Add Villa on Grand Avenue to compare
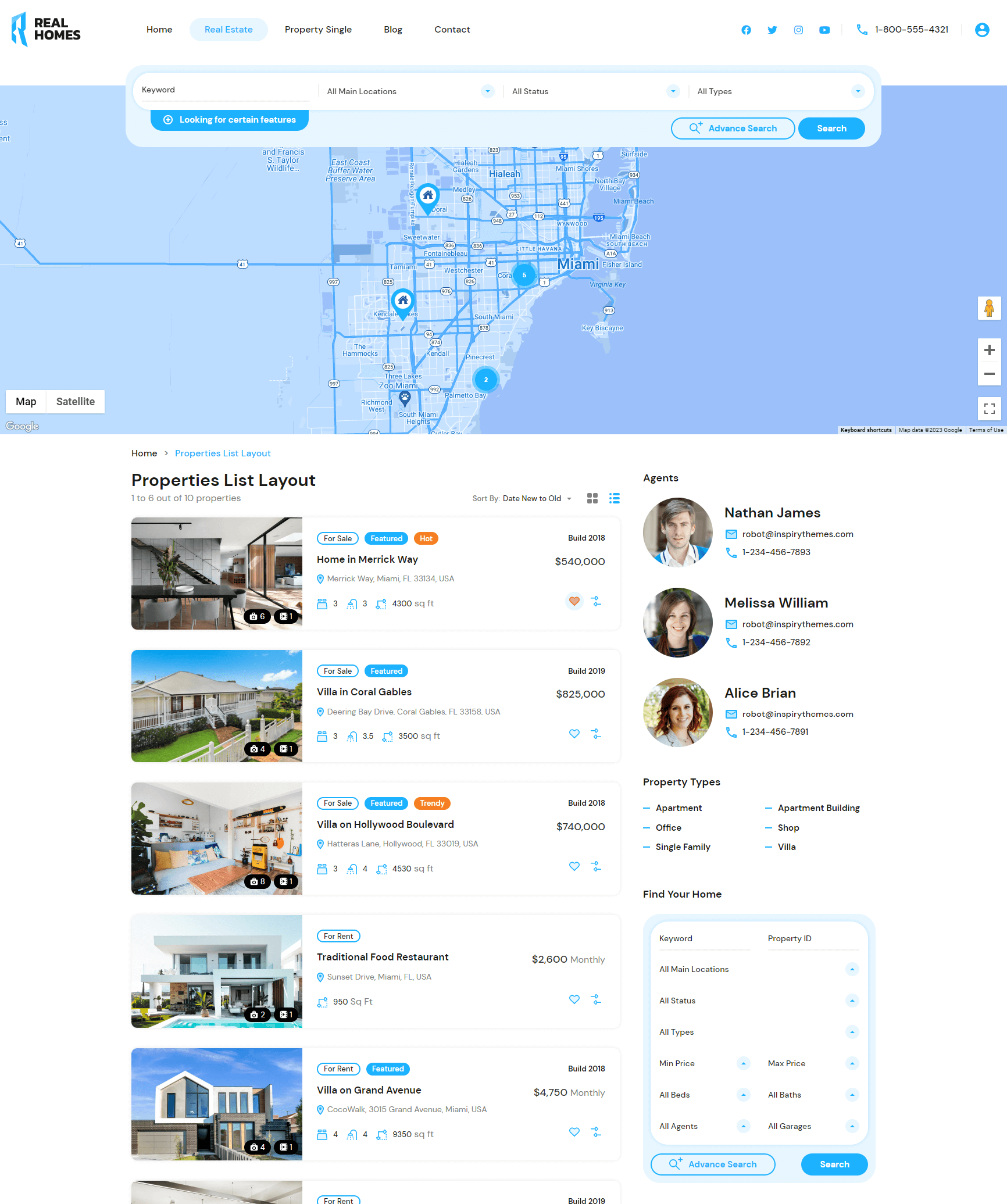Screen dimensions: 1007x1204 [597, 1132]
